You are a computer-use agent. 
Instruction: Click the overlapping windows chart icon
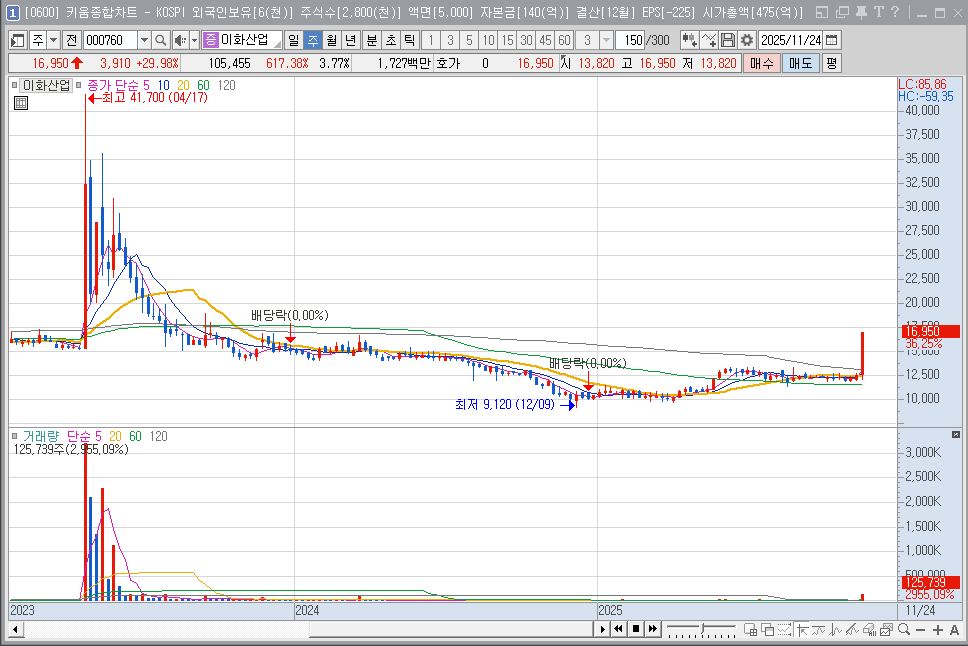tap(767, 630)
